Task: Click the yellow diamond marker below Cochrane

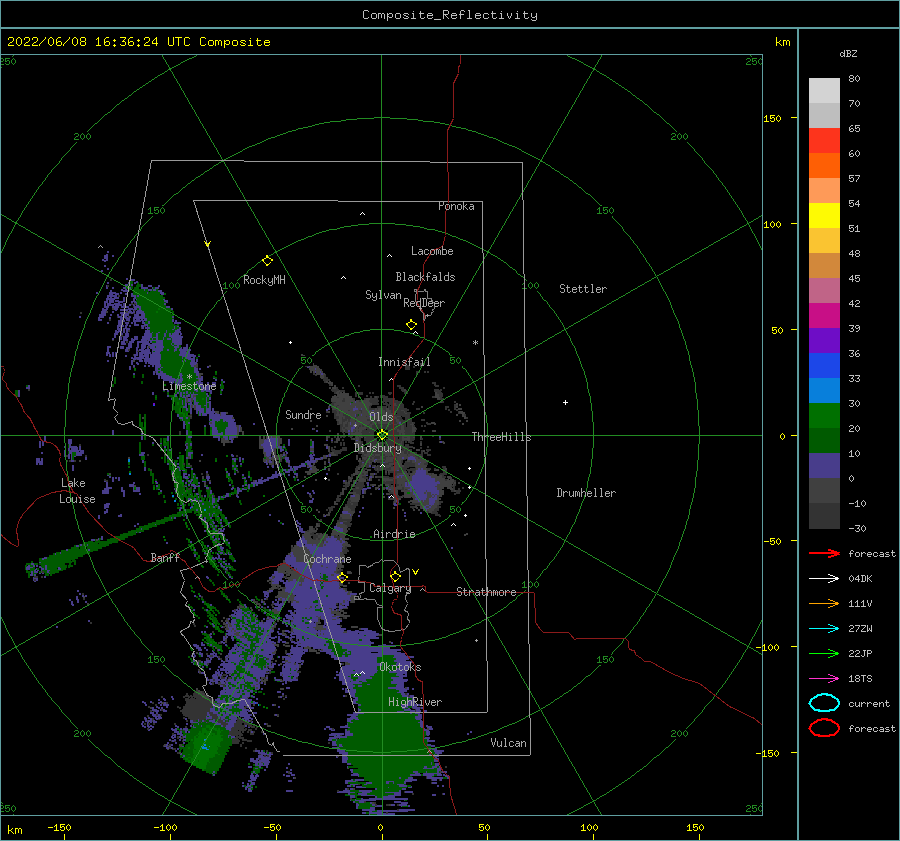Action: (342, 577)
